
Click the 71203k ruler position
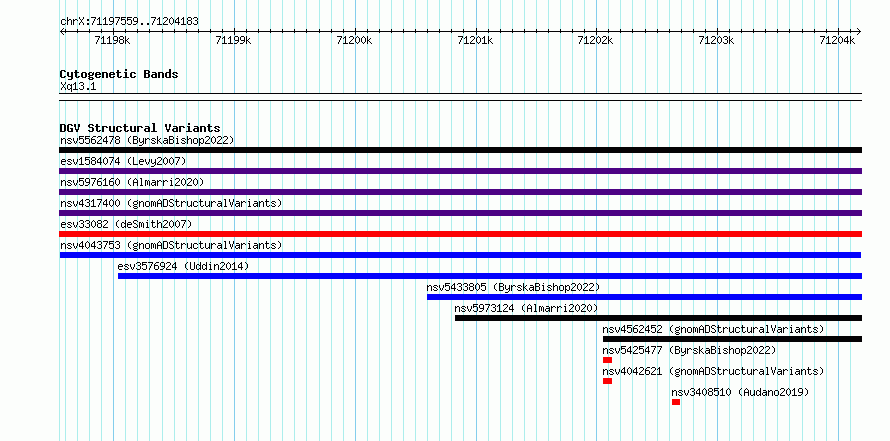click(717, 40)
